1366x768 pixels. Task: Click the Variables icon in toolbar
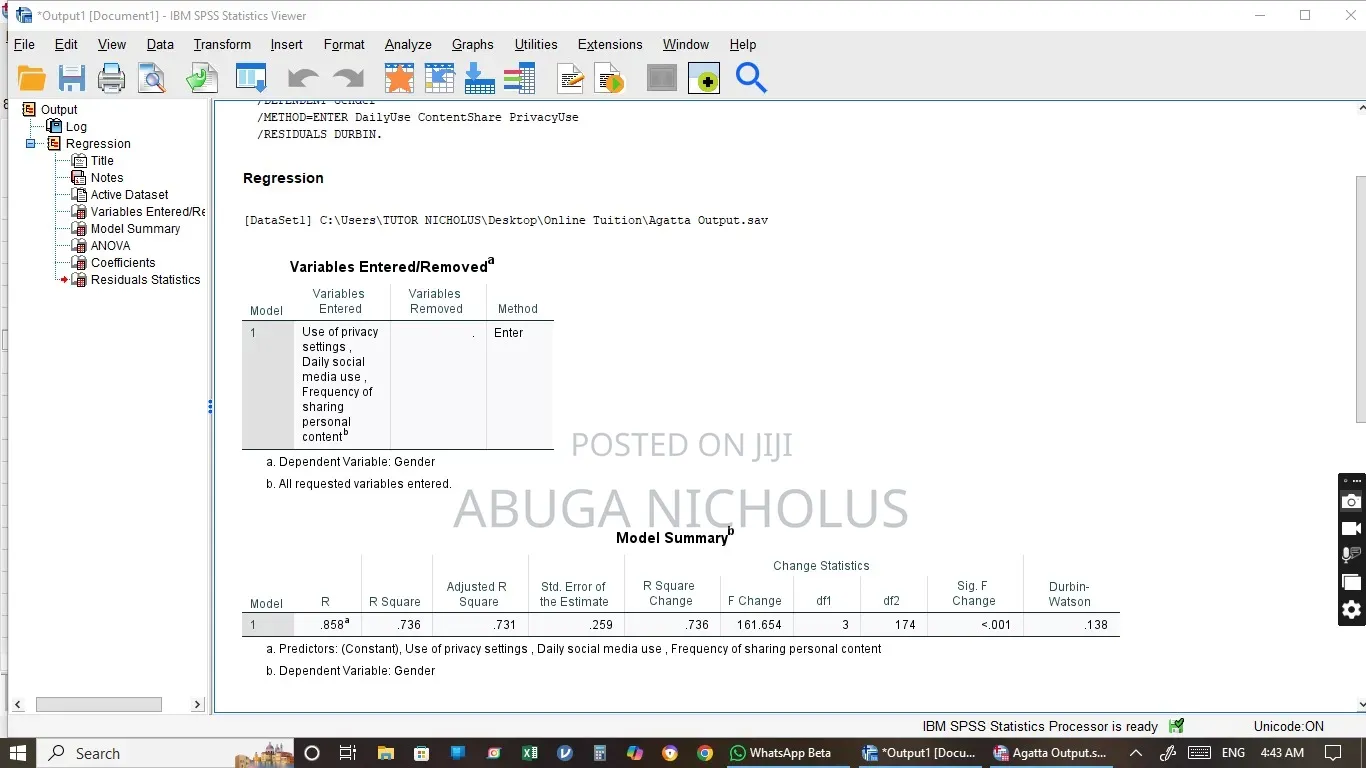click(519, 78)
